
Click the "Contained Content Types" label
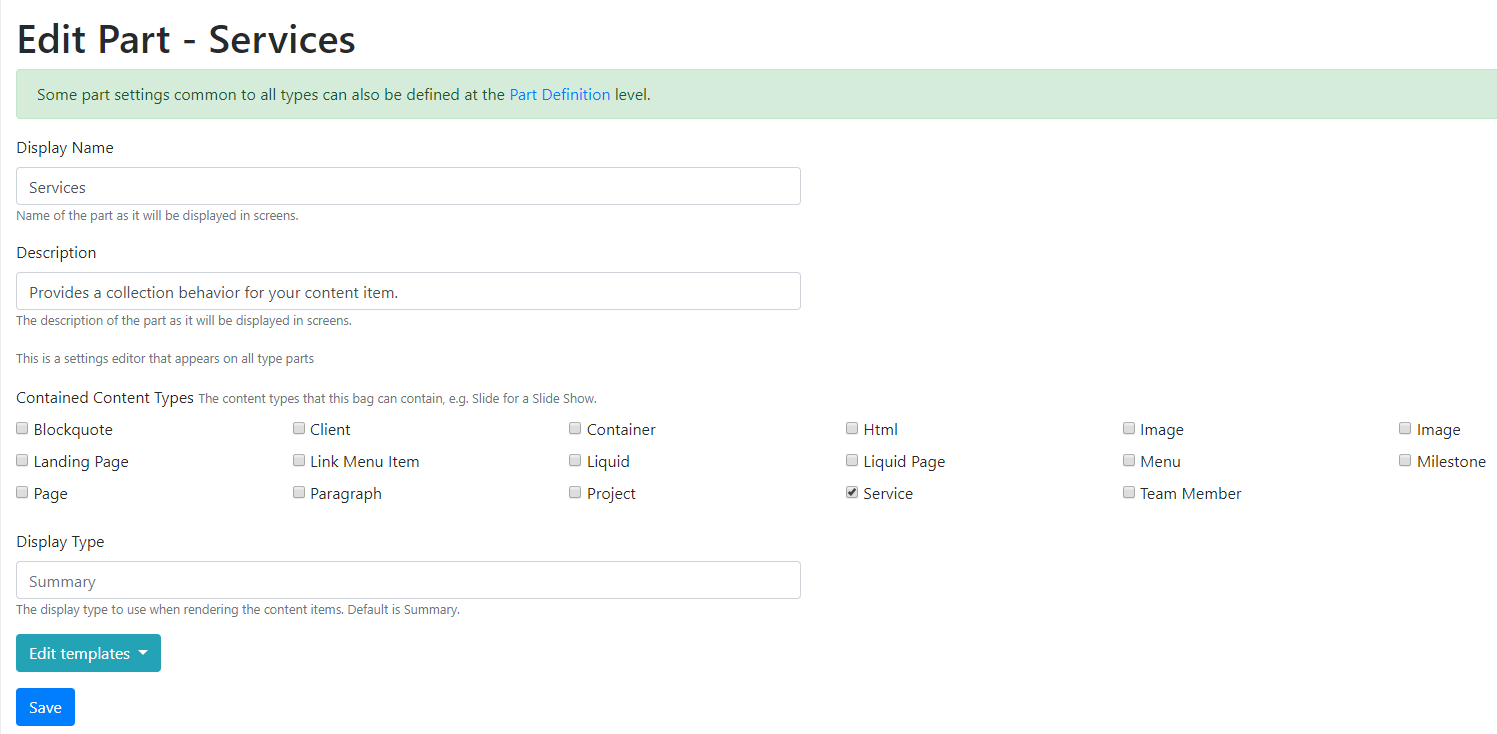point(105,397)
